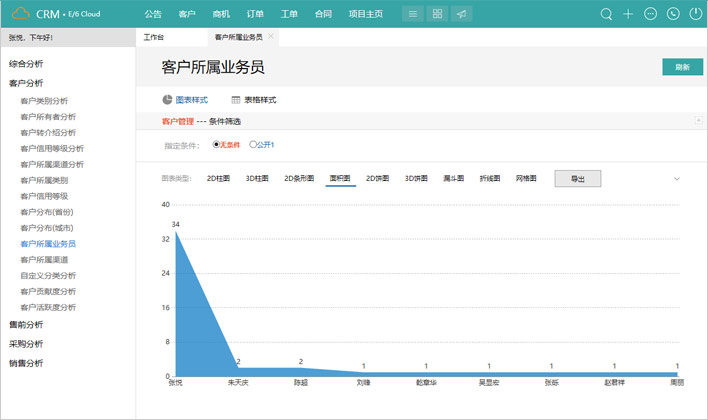Click the 导出 export button
The width and height of the screenshot is (708, 420).
pos(578,179)
